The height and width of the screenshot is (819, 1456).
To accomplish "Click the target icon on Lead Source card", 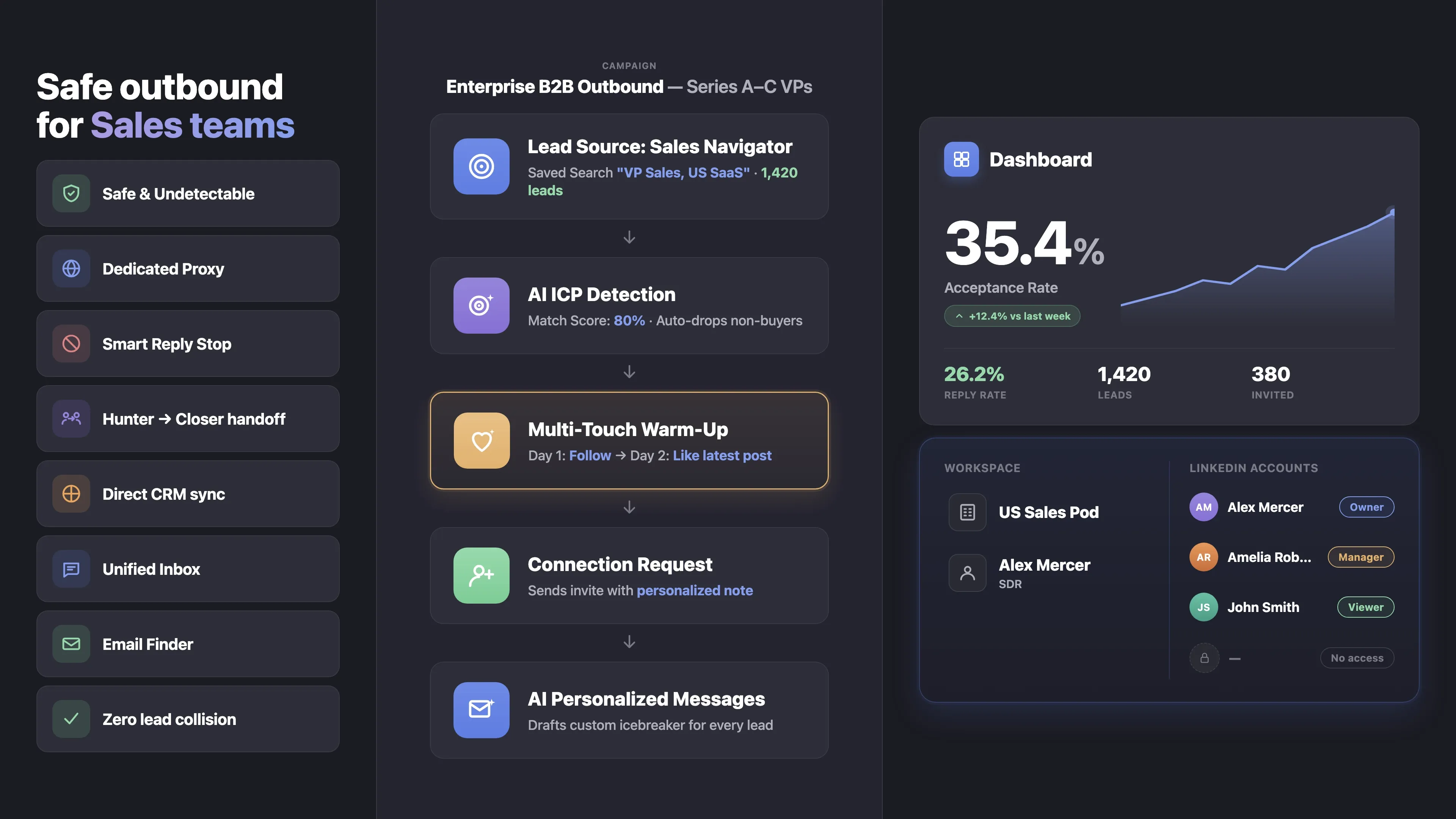I will 482,167.
